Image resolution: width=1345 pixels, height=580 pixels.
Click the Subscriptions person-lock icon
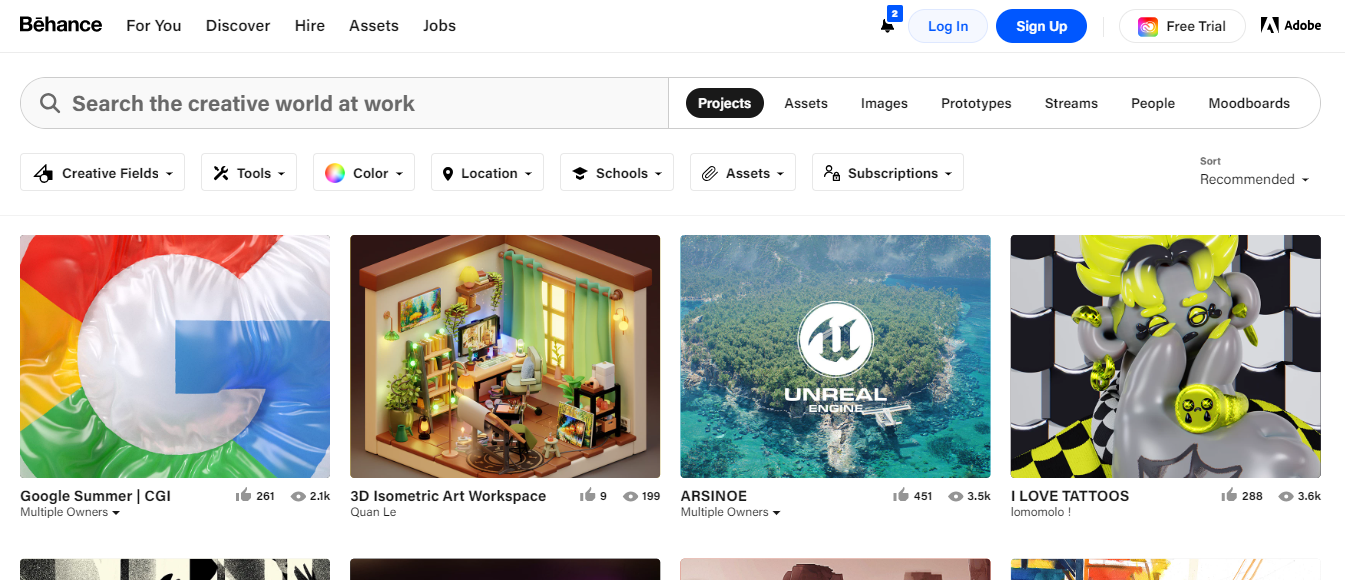pos(832,173)
